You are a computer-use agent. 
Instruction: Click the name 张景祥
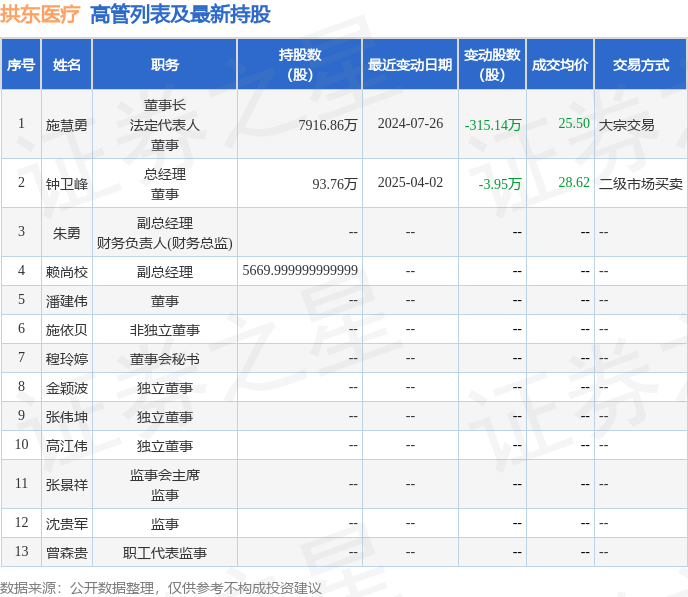pyautogui.click(x=67, y=485)
